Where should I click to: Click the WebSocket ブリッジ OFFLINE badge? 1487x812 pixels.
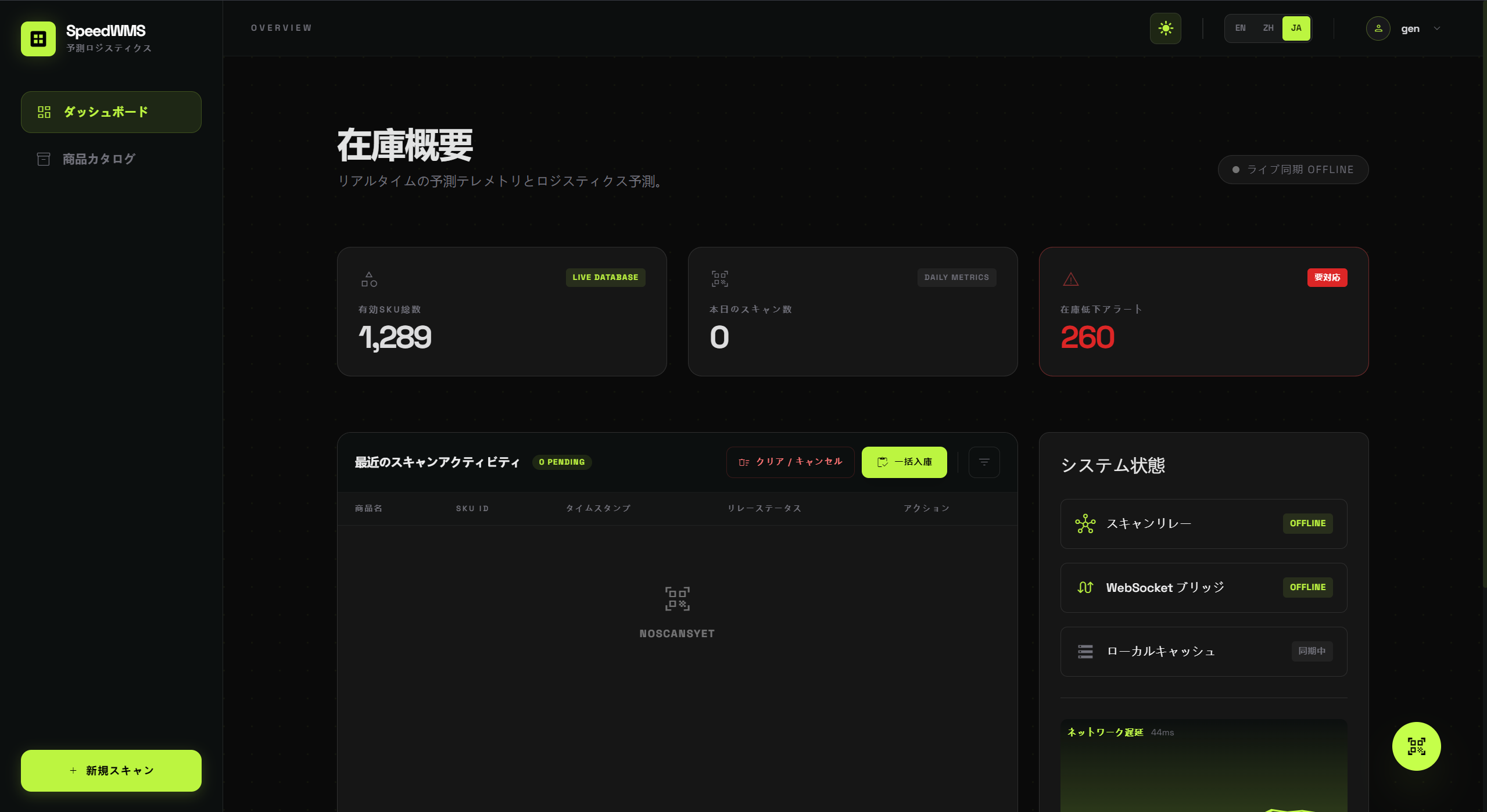pyautogui.click(x=1307, y=588)
